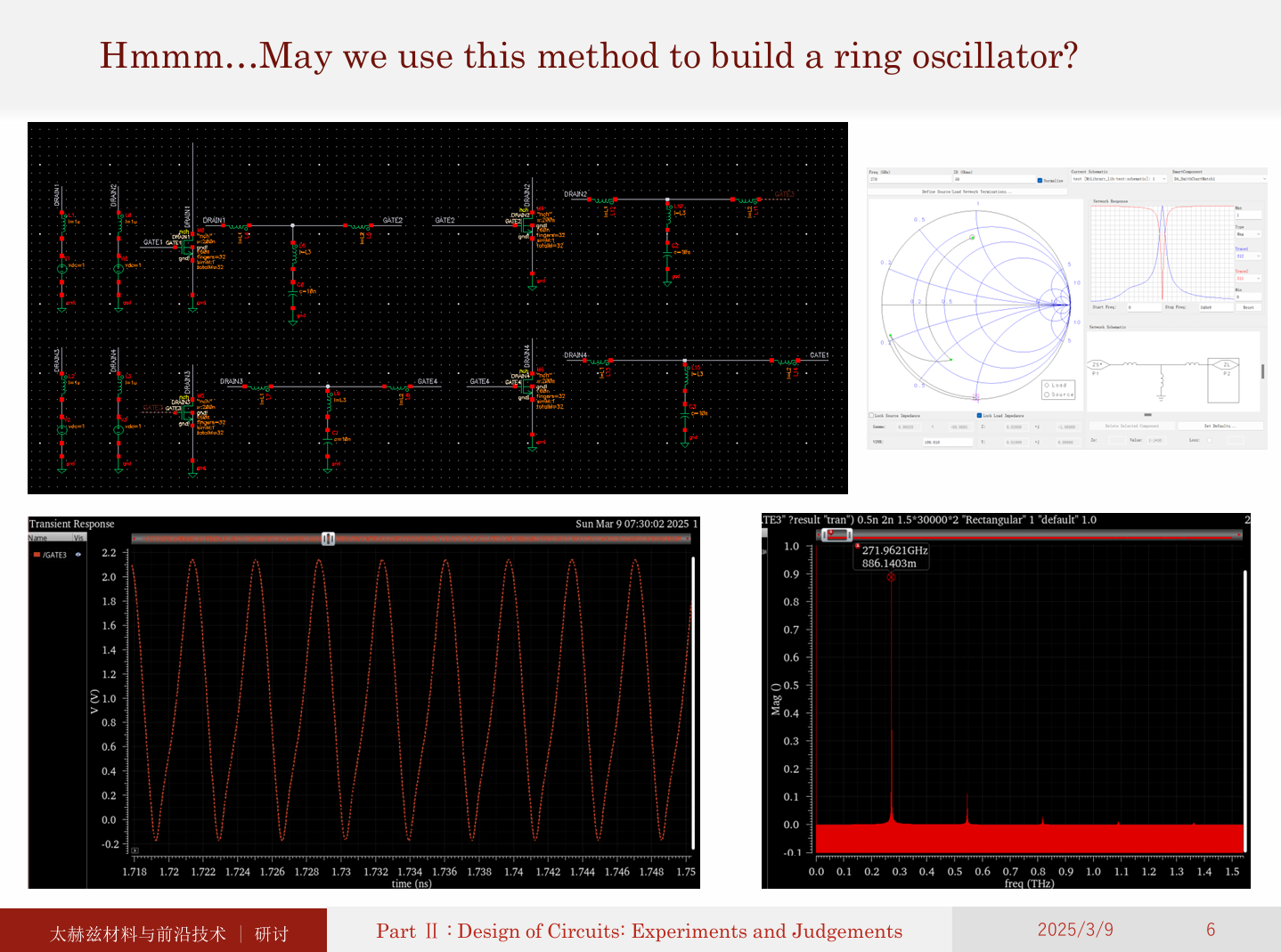
Task: Open the Trace1 S12 dropdown
Action: 1248,256
